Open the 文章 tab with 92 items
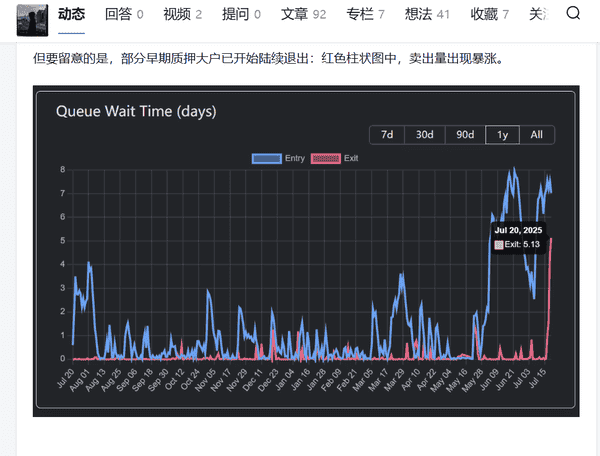This screenshot has width=600, height=456. [x=303, y=14]
